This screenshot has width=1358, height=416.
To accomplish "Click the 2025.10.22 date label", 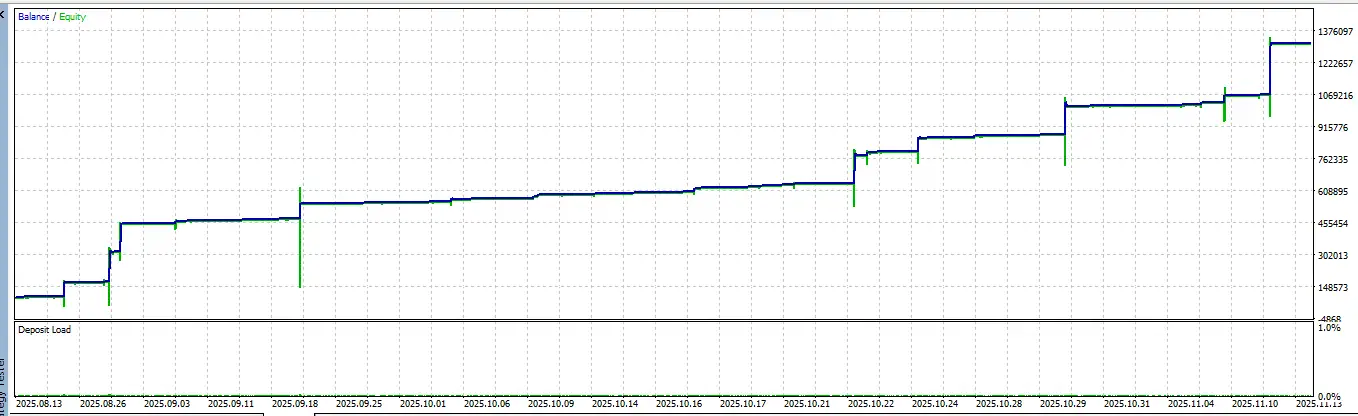I will [869, 405].
